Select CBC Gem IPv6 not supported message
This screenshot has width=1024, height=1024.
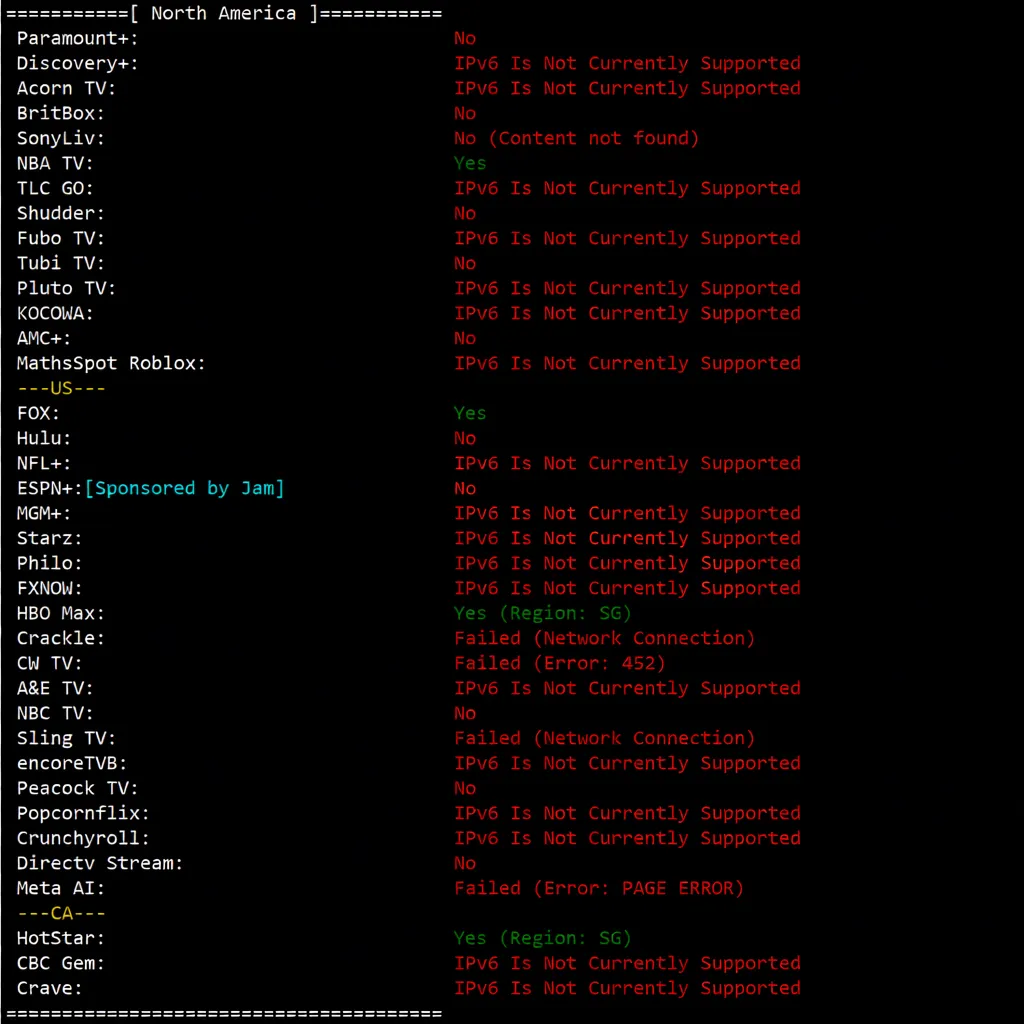click(627, 963)
